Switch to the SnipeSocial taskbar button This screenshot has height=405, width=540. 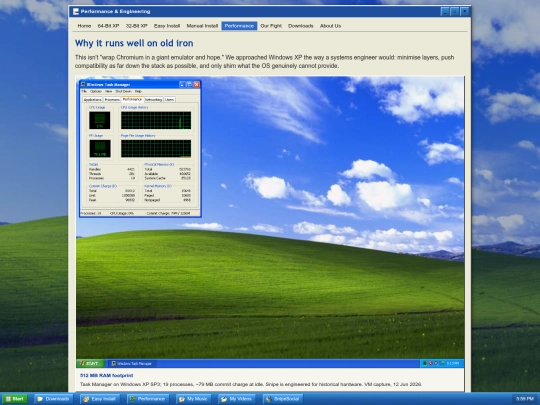pyautogui.click(x=283, y=399)
